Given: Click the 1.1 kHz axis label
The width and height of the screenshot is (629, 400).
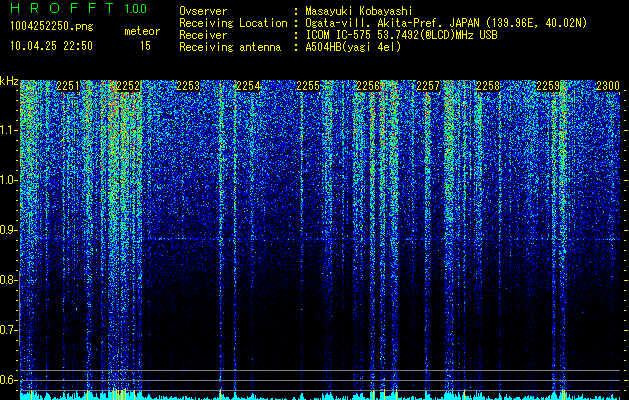Looking at the screenshot, I should coord(8,130).
